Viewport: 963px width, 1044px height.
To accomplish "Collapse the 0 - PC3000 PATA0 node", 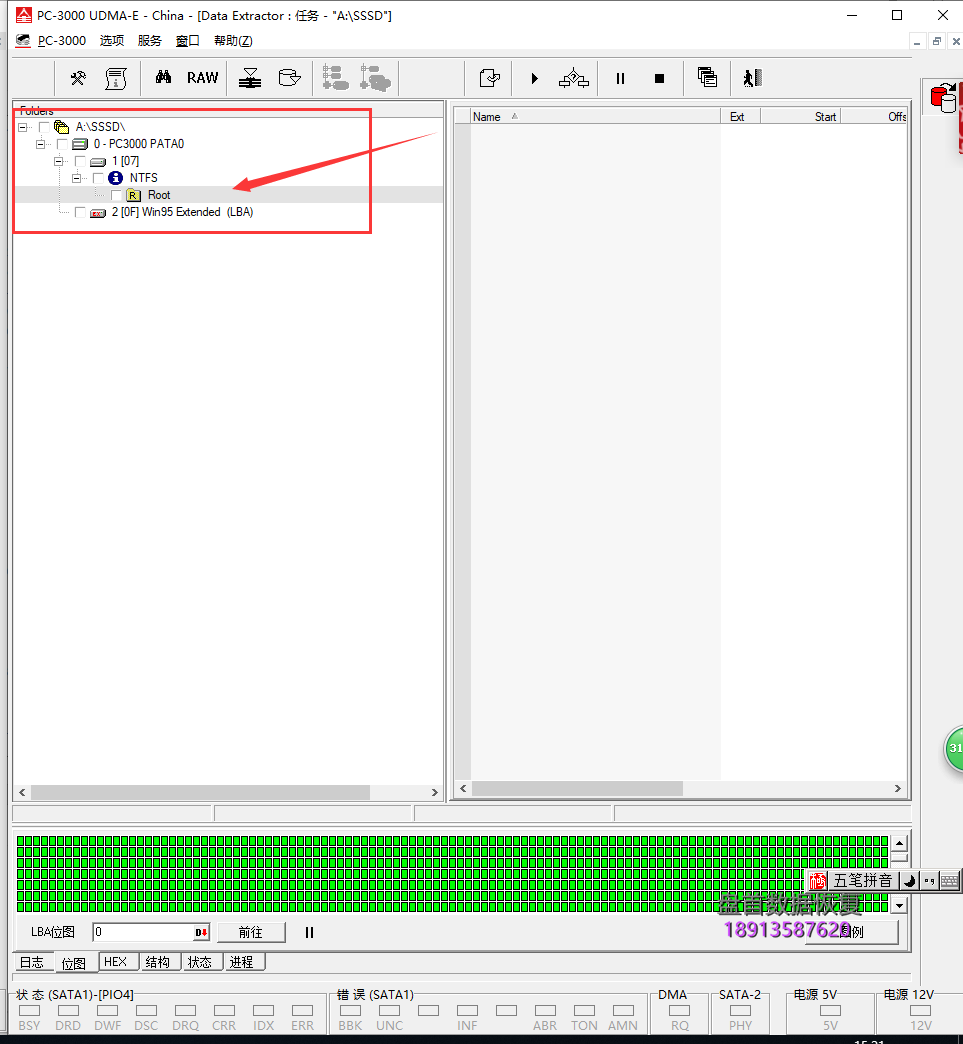I will 41,144.
